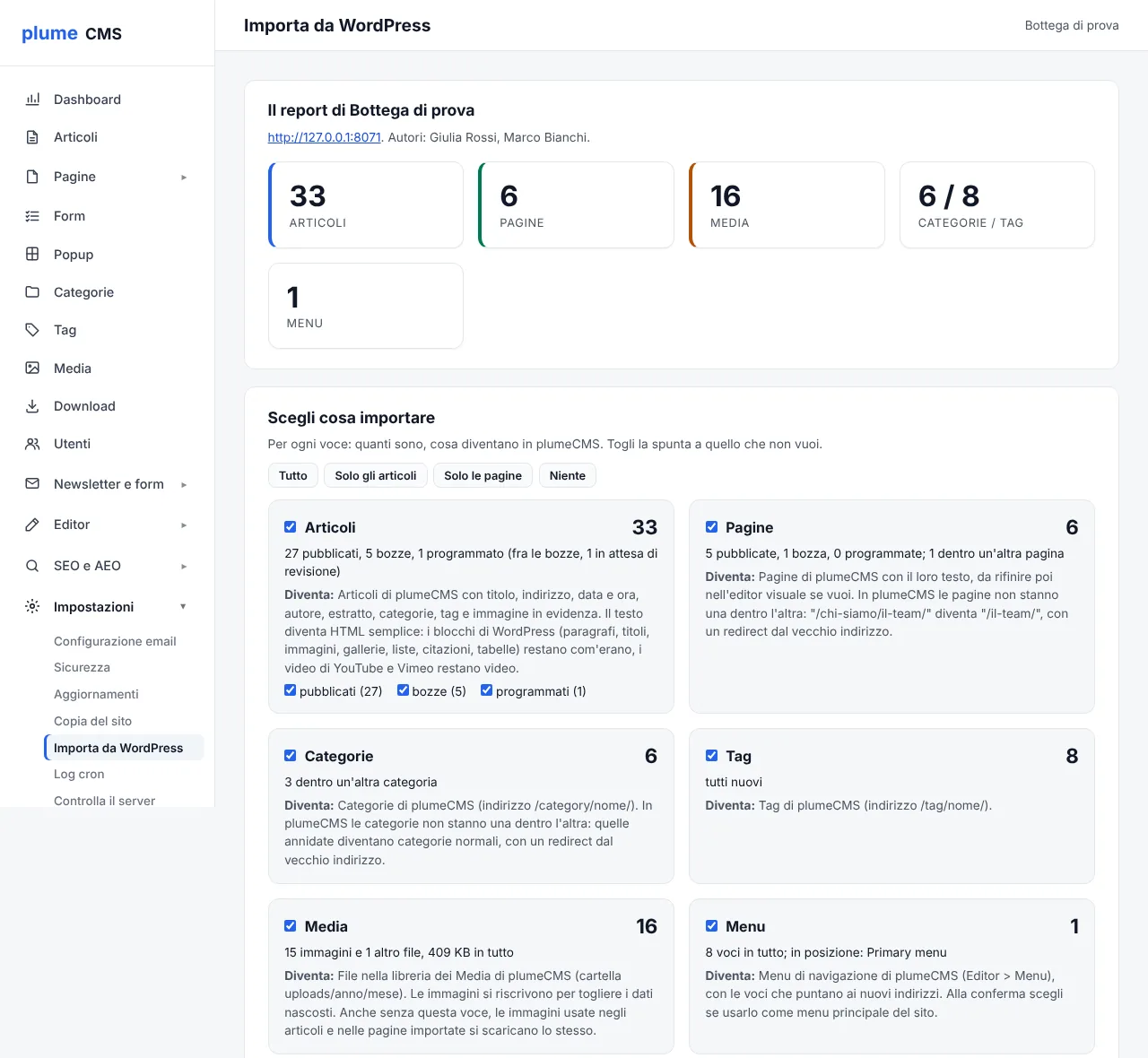Select the Niente preset button

[568, 475]
